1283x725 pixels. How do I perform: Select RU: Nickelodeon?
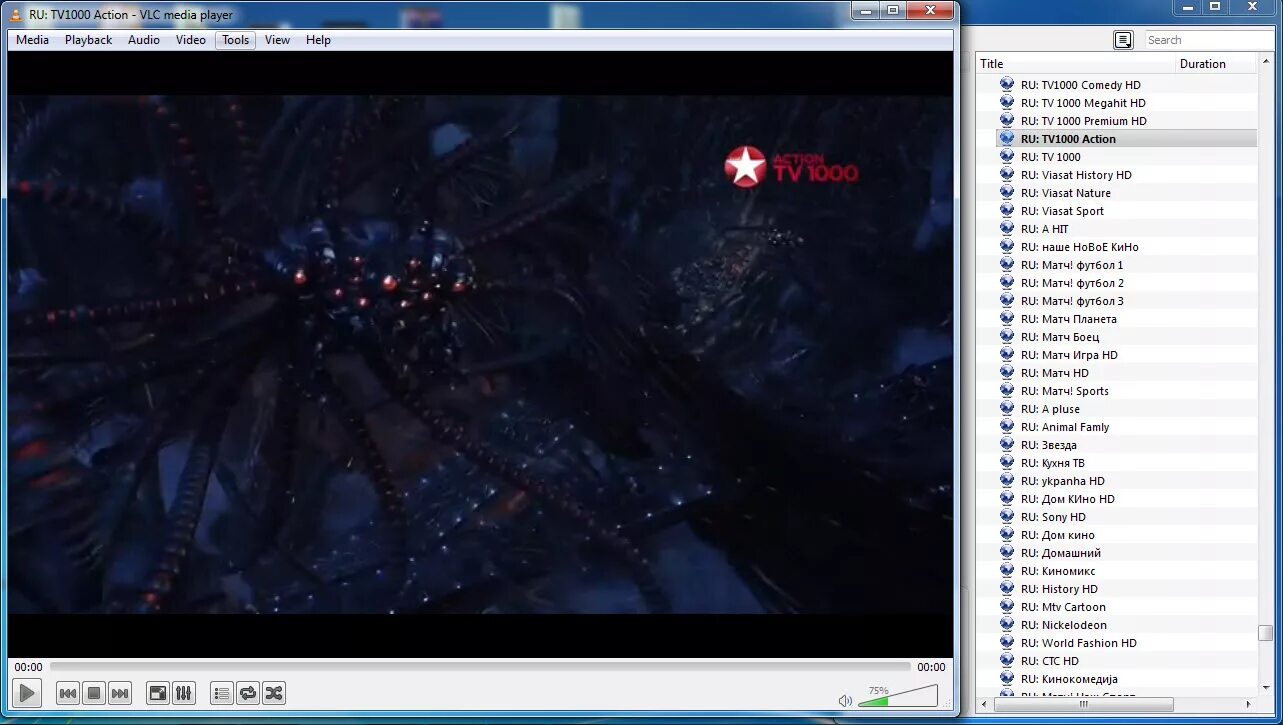pos(1064,625)
